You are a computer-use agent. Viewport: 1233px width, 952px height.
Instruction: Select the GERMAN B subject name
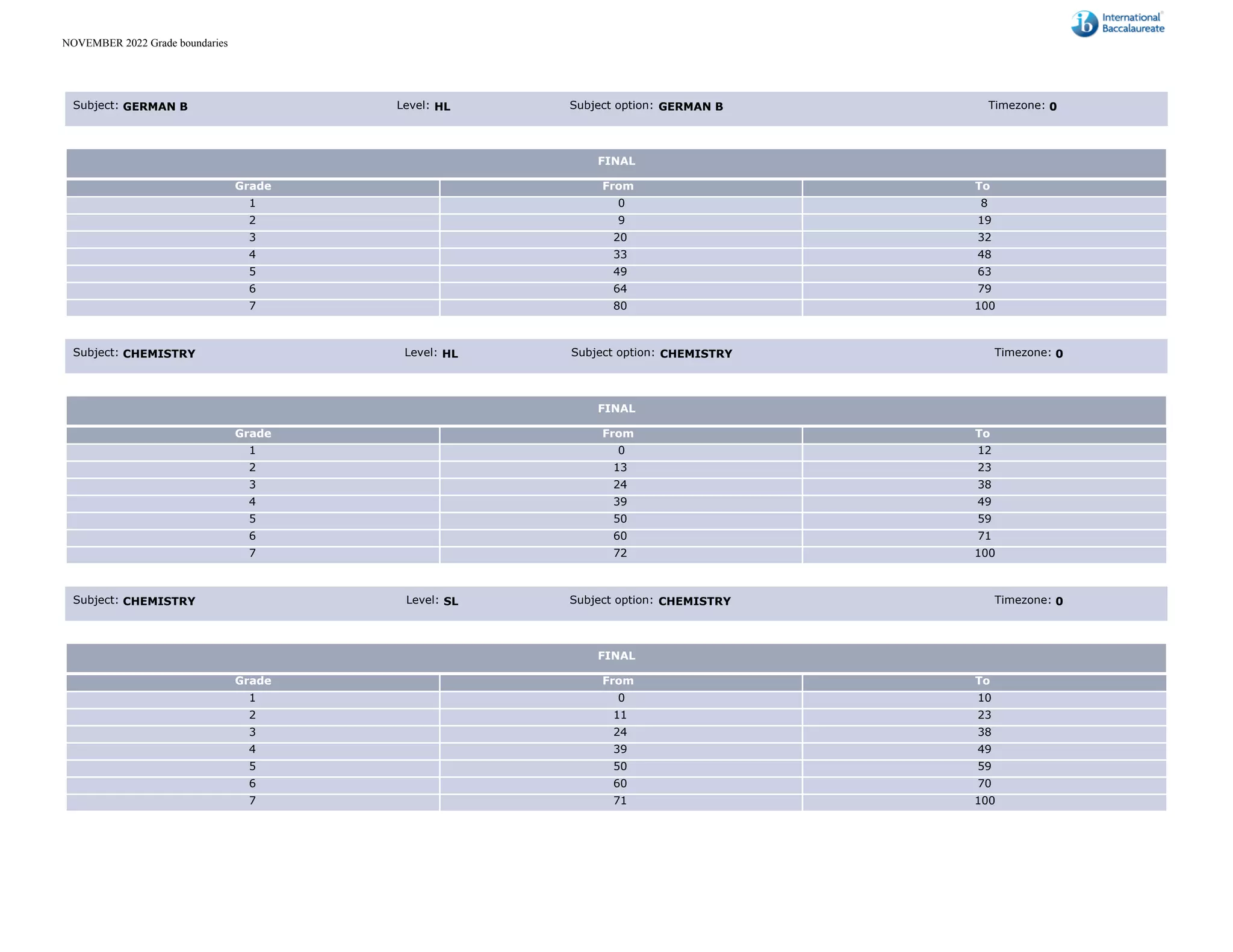pos(155,107)
